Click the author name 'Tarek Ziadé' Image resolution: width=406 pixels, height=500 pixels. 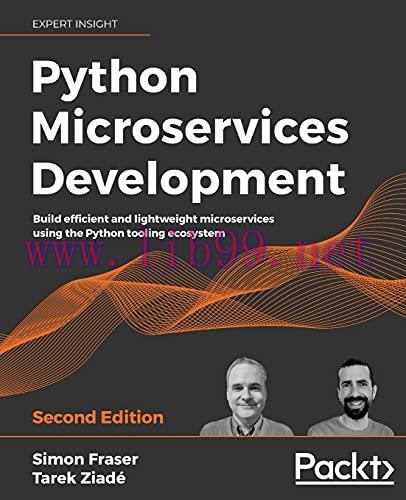click(79, 478)
